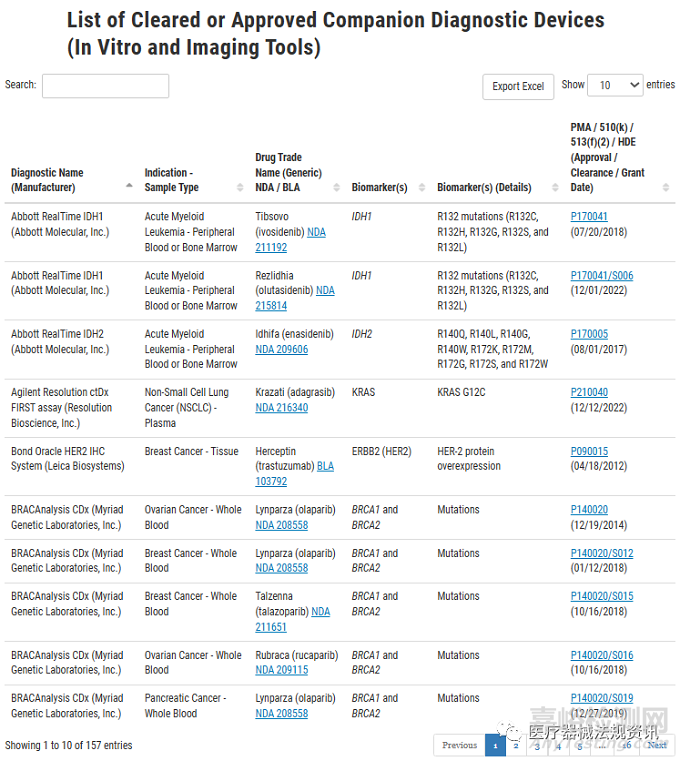Click the Export Excel button

(x=518, y=86)
